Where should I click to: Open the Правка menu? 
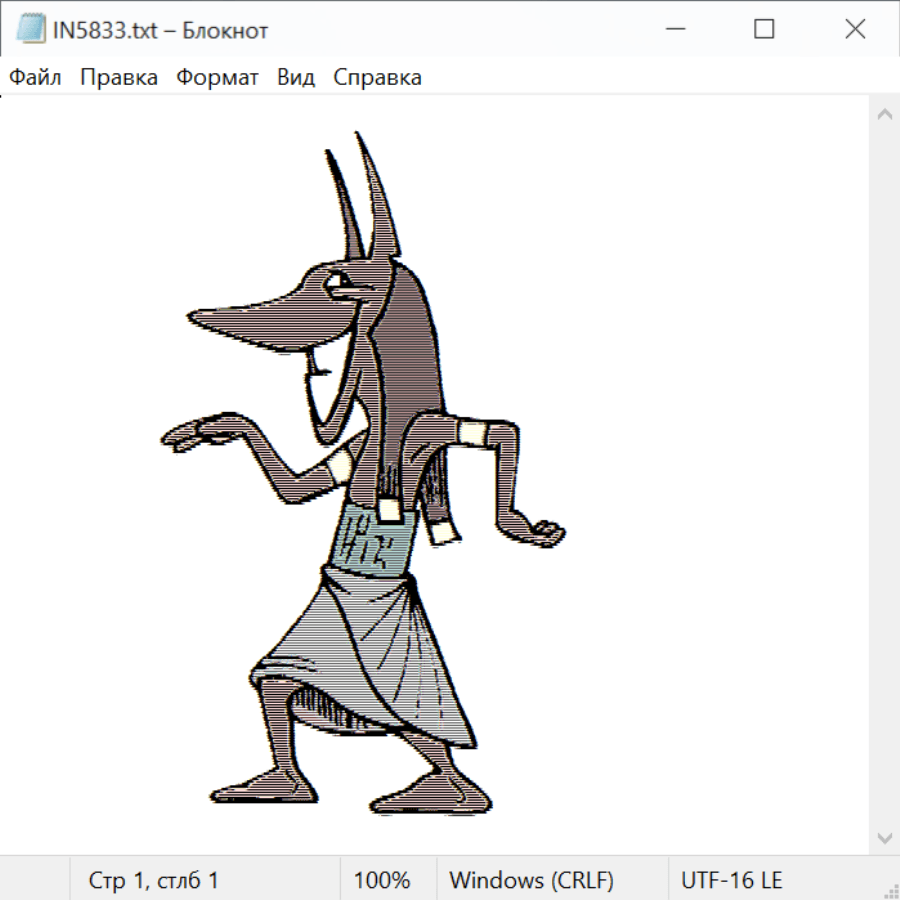coord(118,78)
